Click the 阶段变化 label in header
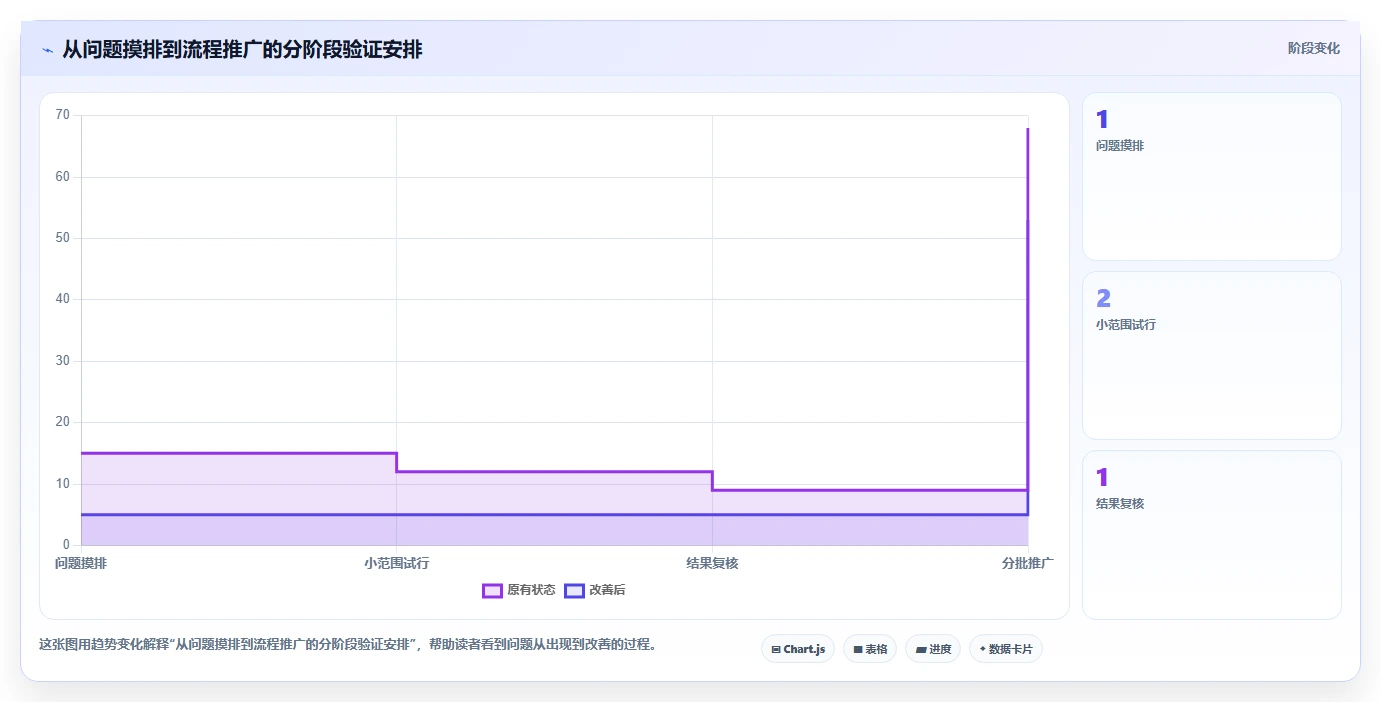 point(1313,48)
